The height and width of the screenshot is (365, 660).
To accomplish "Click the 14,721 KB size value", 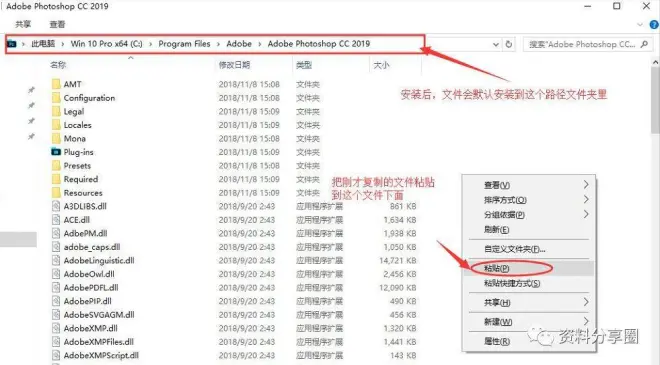I will 398,260.
